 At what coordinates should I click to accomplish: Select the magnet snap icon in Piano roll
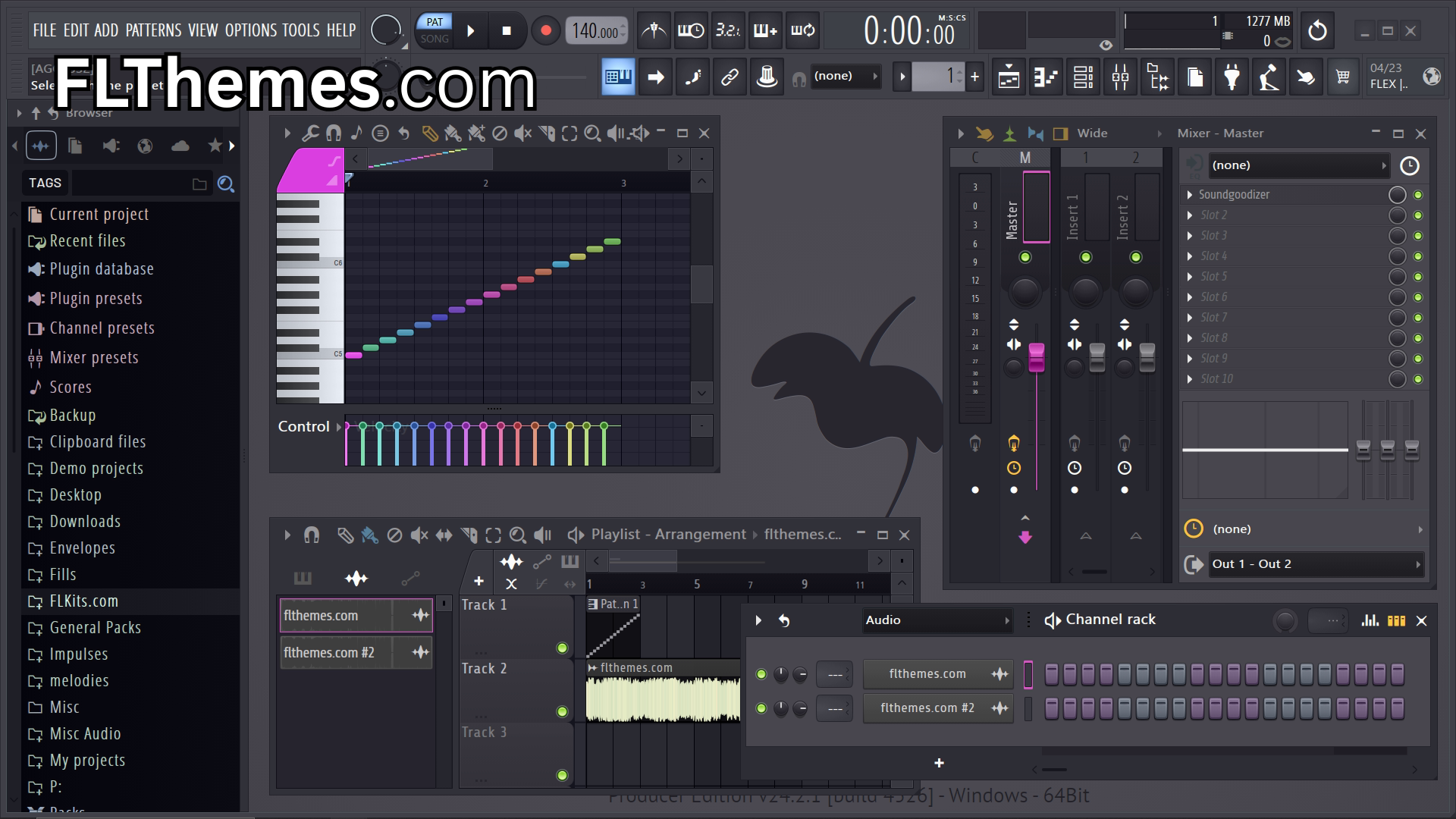(334, 133)
